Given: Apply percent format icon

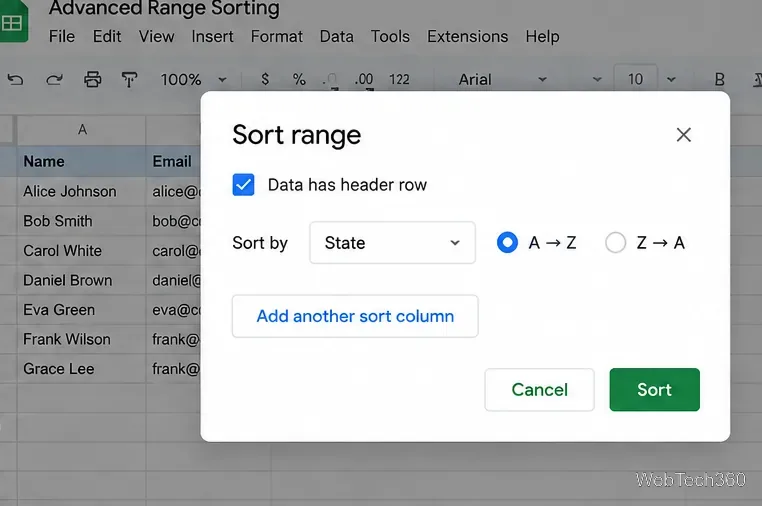Looking at the screenshot, I should [x=299, y=79].
